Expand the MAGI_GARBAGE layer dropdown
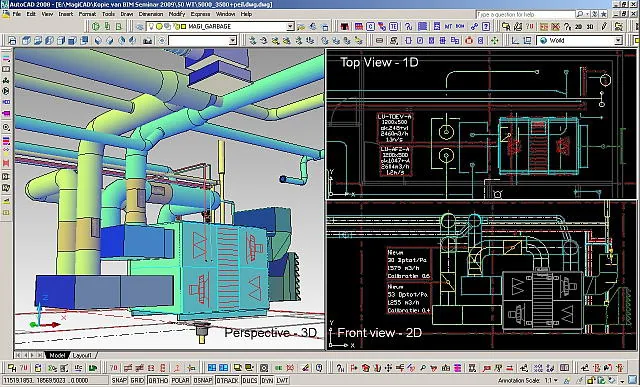The height and width of the screenshot is (387, 640). pos(290,27)
